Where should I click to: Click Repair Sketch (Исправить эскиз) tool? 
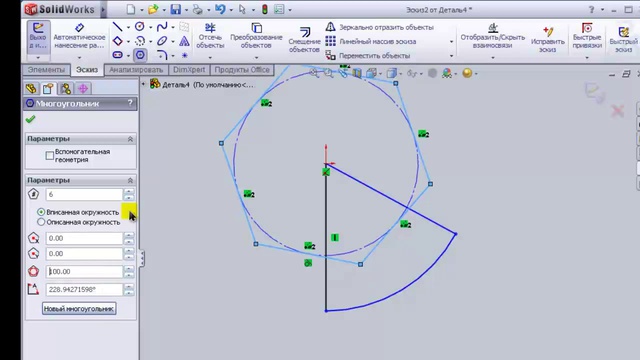[x=548, y=39]
